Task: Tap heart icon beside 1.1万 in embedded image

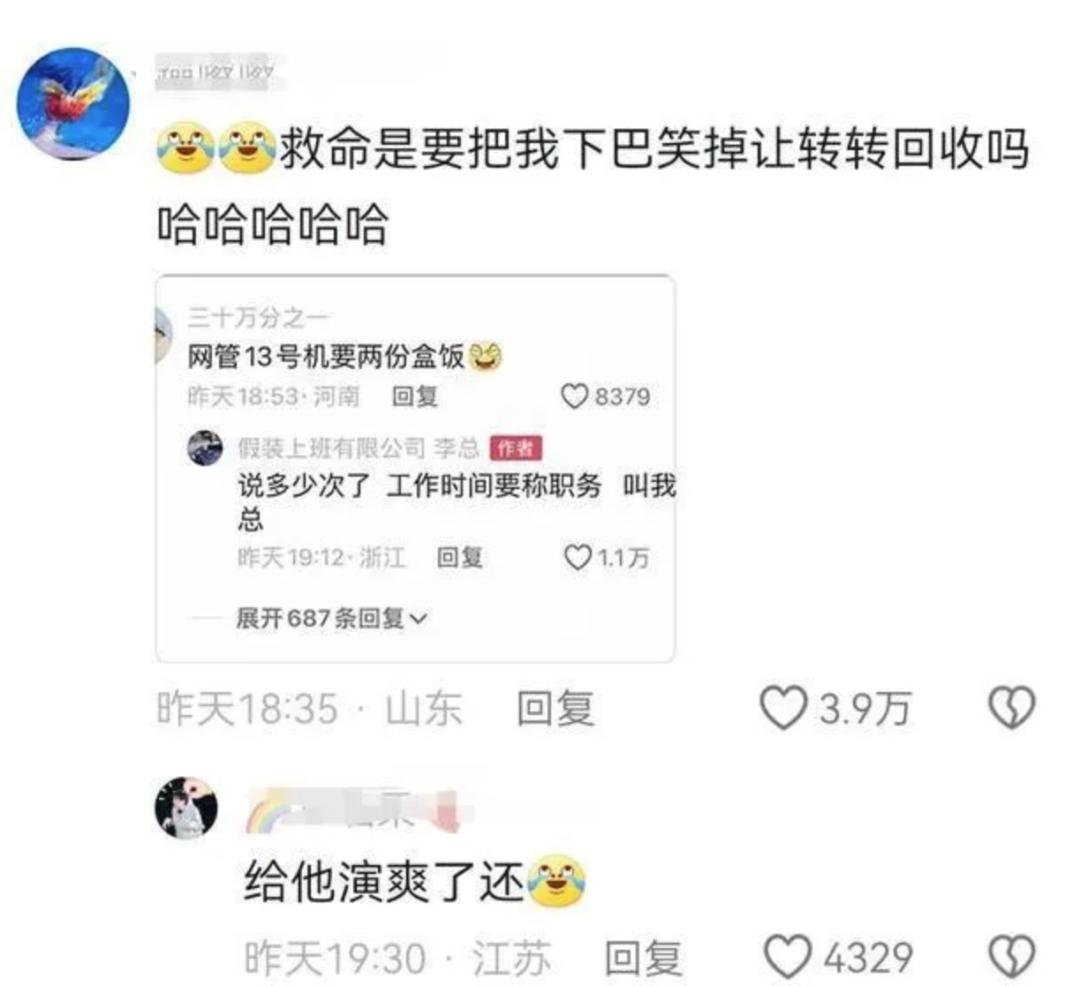Action: point(577,557)
